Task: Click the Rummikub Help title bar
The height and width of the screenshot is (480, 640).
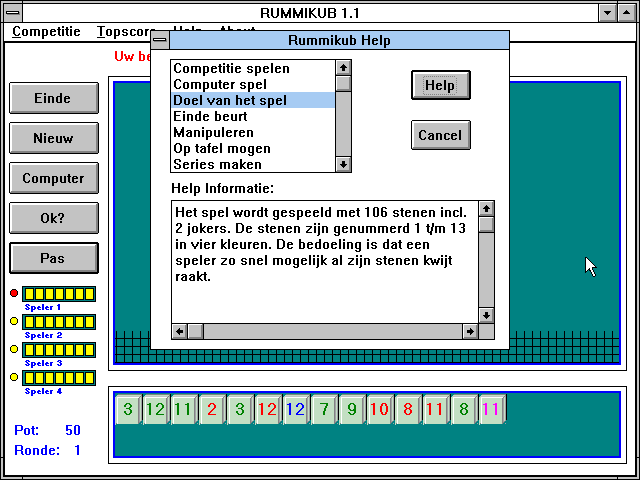Action: pyautogui.click(x=339, y=40)
